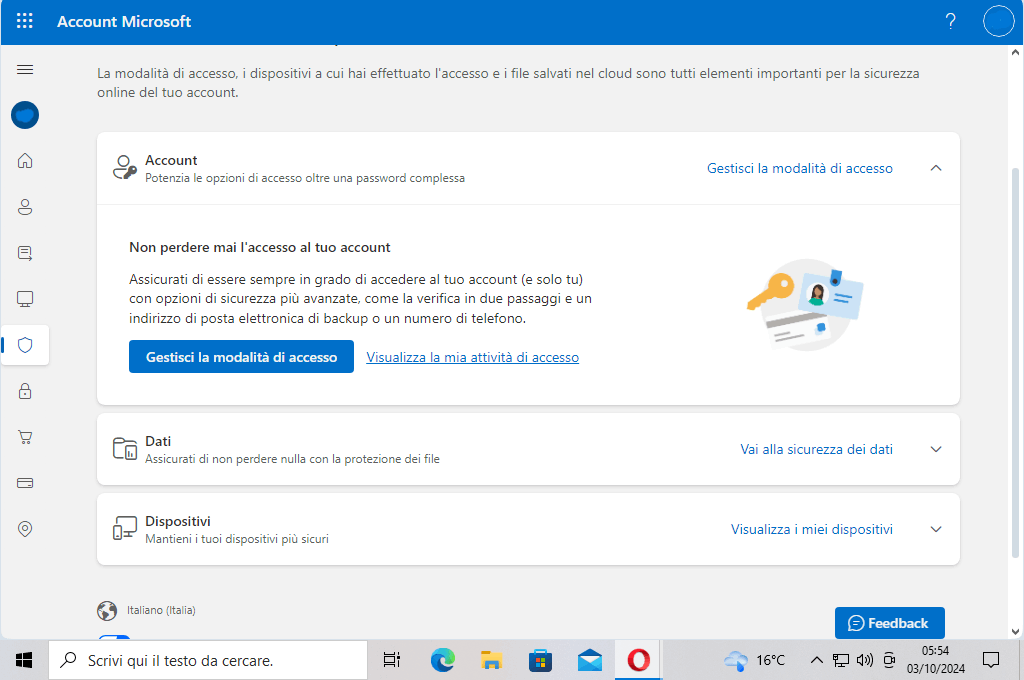The image size is (1024, 680).
Task: Click the Account Microsoft title
Action: (124, 22)
